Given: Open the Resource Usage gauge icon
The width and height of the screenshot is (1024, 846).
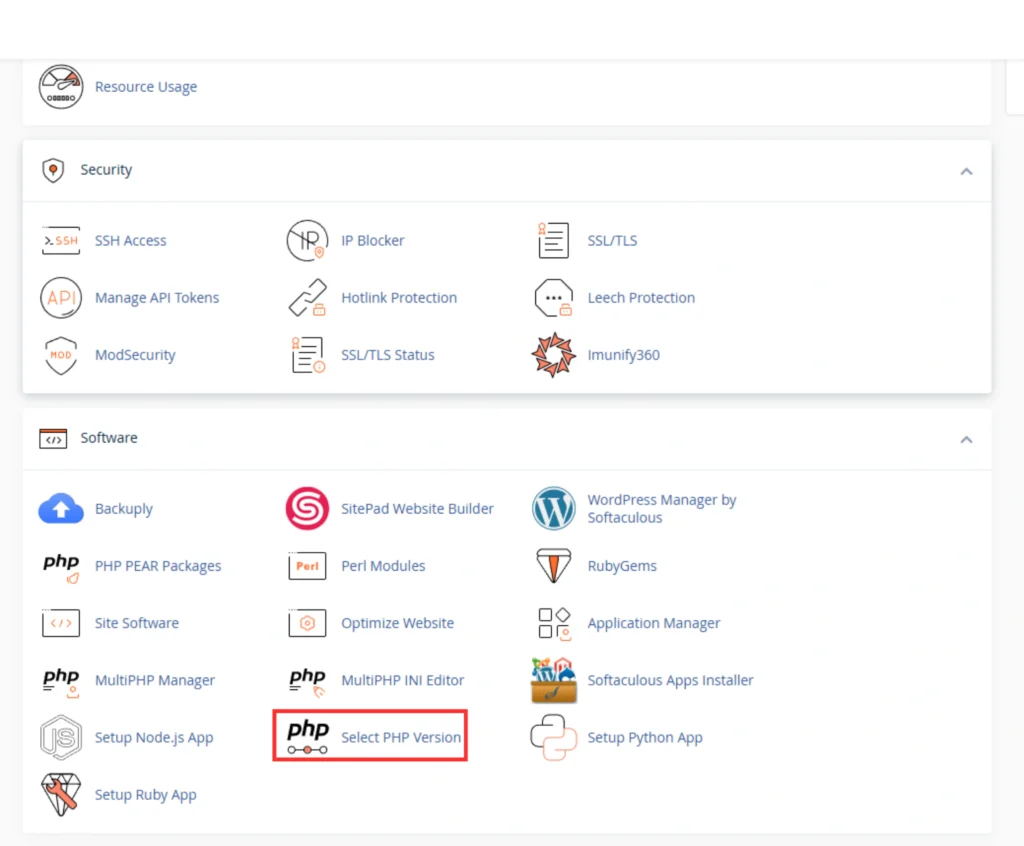Looking at the screenshot, I should [61, 87].
